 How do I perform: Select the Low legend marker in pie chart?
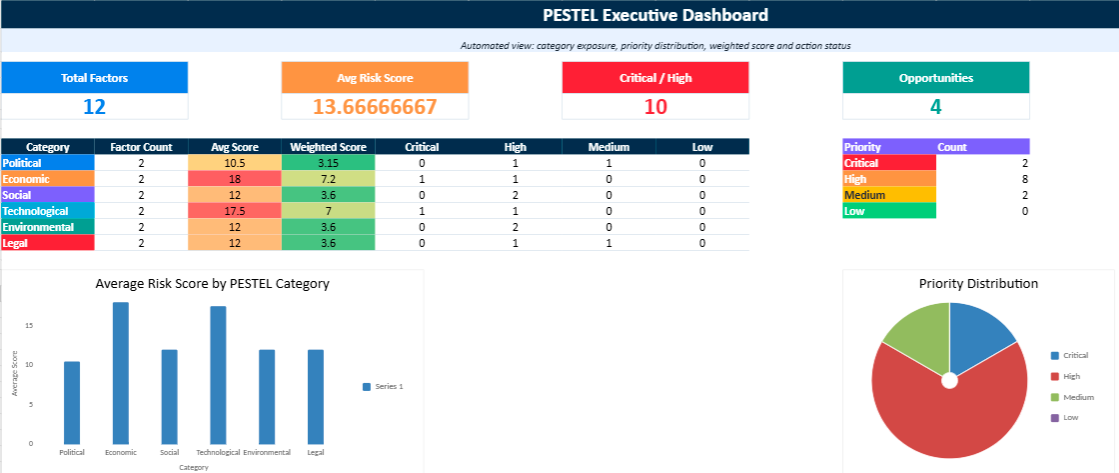pos(1054,417)
